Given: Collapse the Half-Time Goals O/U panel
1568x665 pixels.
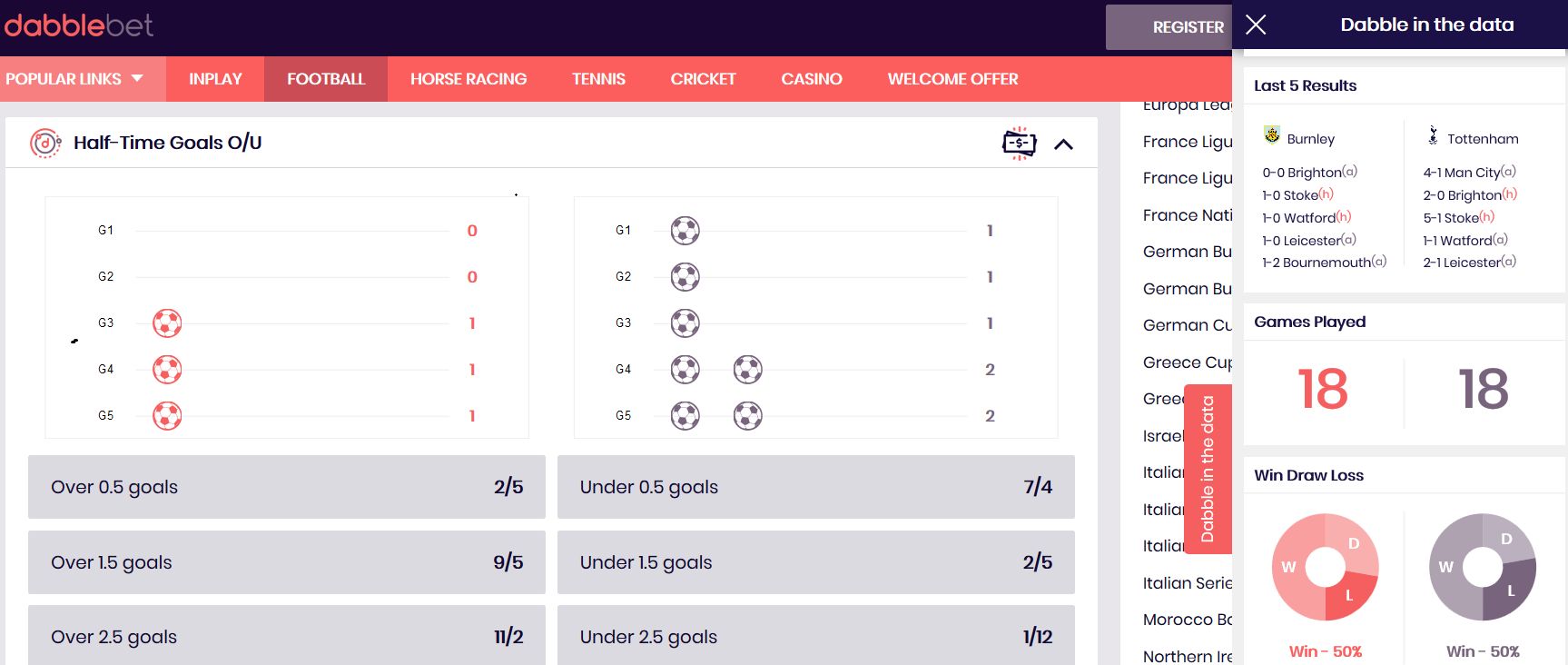Looking at the screenshot, I should [x=1065, y=143].
